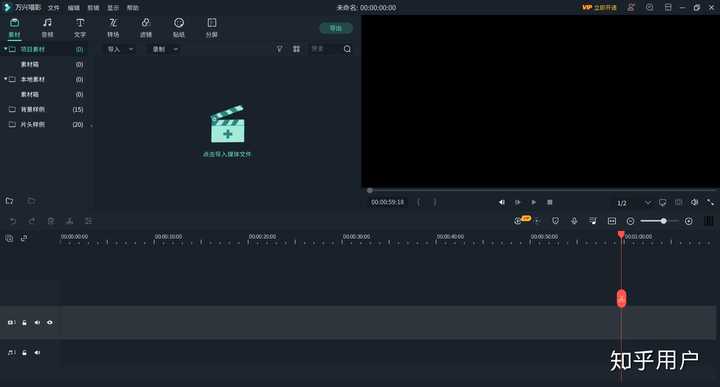Click the microphone voiceover icon
Image resolution: width=720 pixels, height=387 pixels.
[x=574, y=221]
